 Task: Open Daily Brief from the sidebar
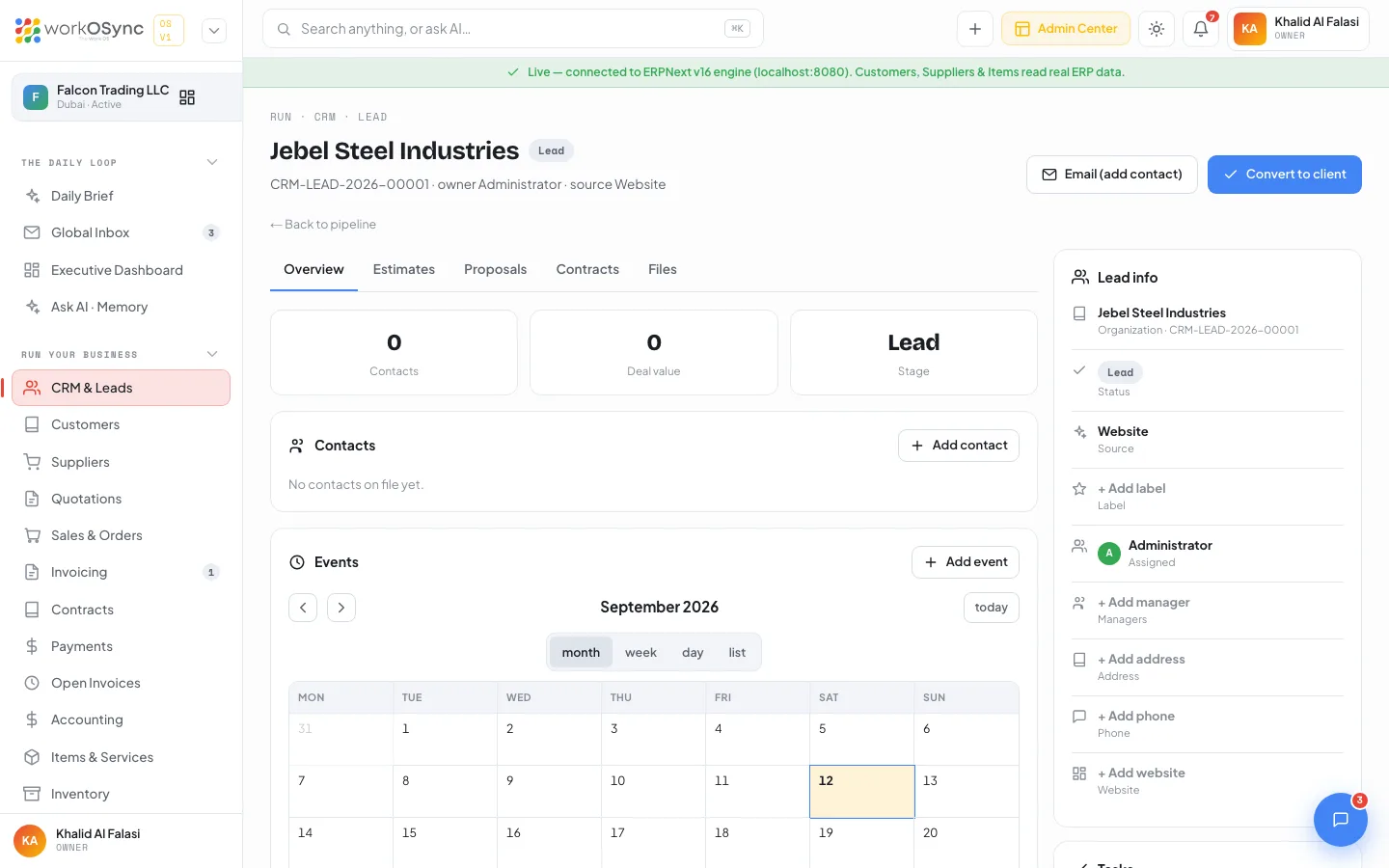[x=121, y=196]
